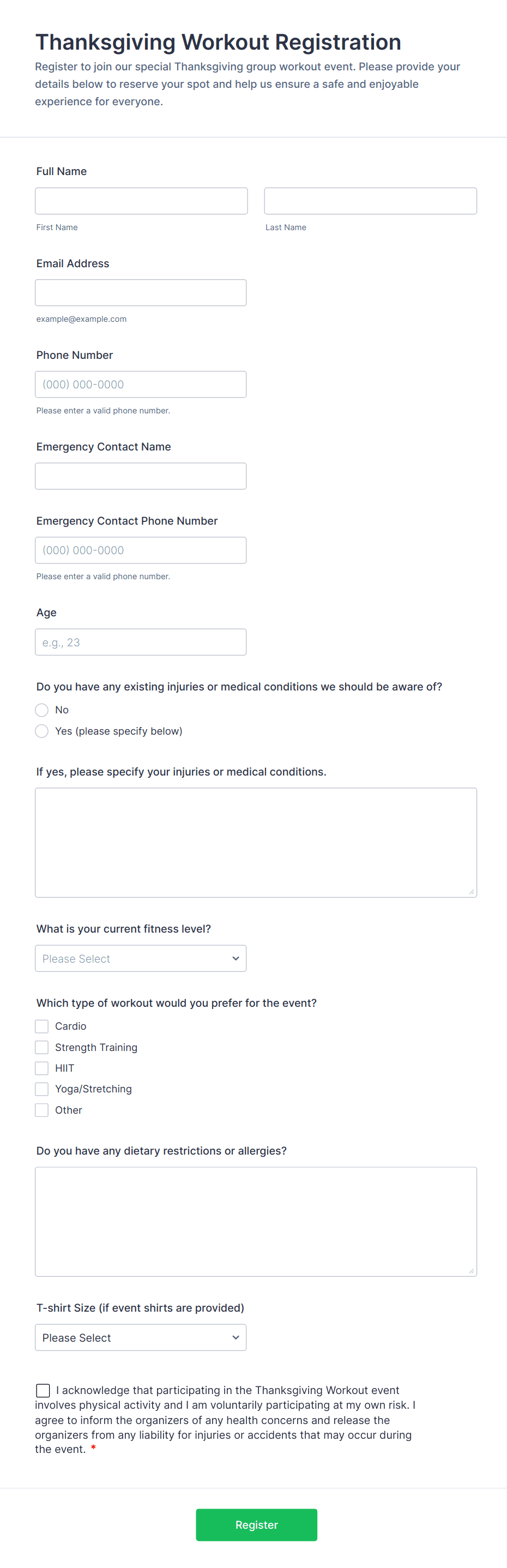Click the Last Name input field
Image resolution: width=507 pixels, height=1568 pixels.
[370, 201]
